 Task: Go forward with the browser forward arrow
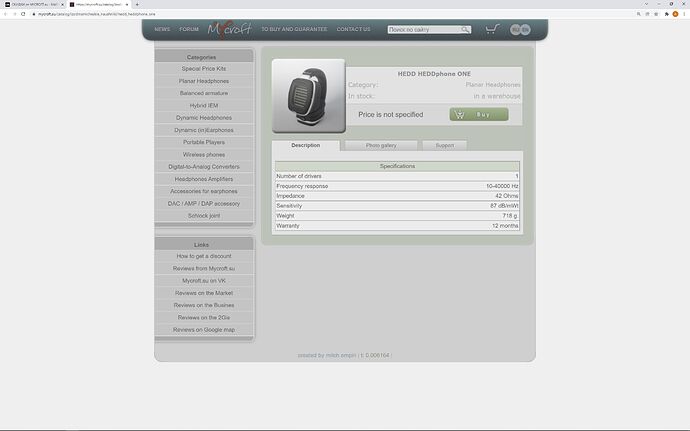(14, 14)
